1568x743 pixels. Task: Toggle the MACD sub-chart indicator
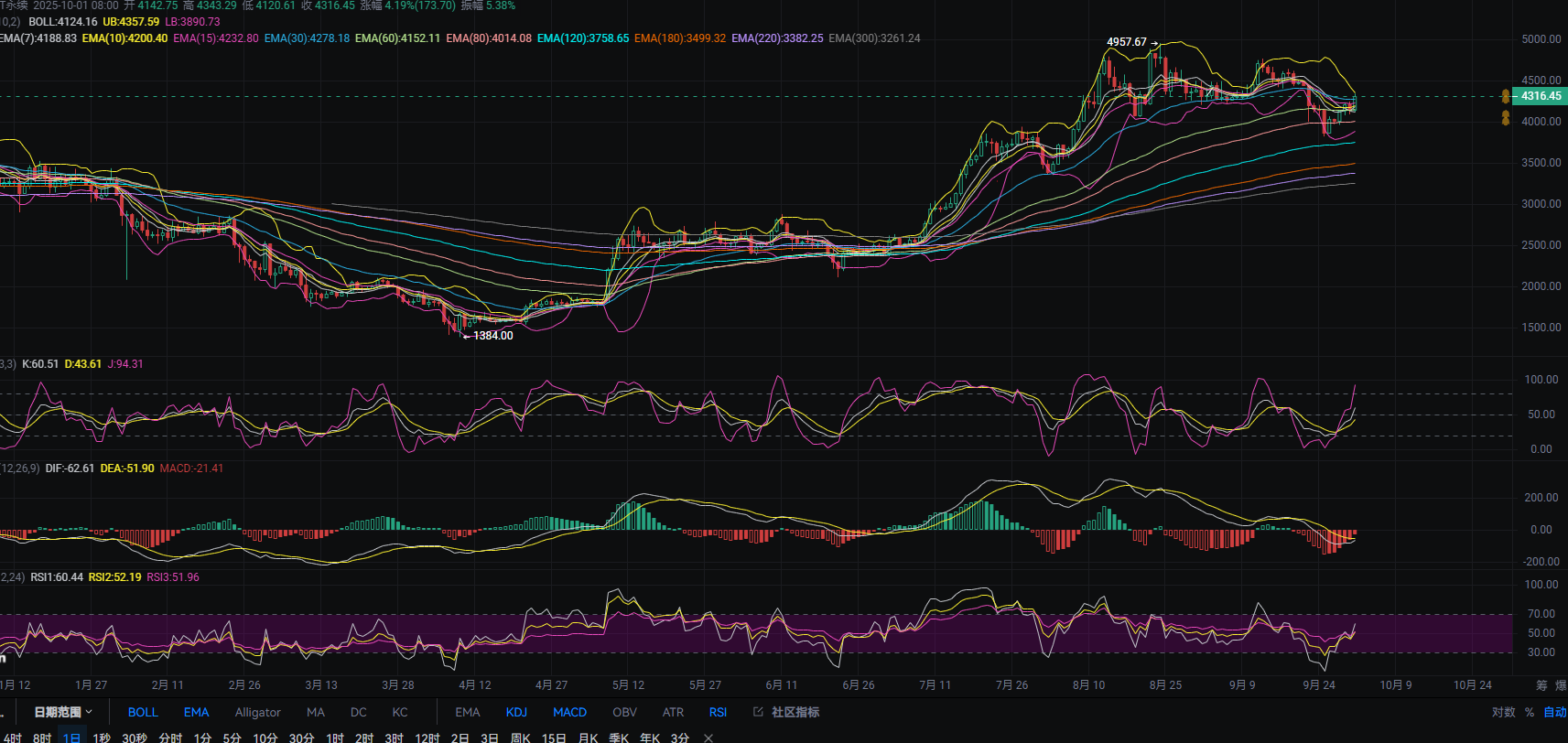tap(569, 712)
